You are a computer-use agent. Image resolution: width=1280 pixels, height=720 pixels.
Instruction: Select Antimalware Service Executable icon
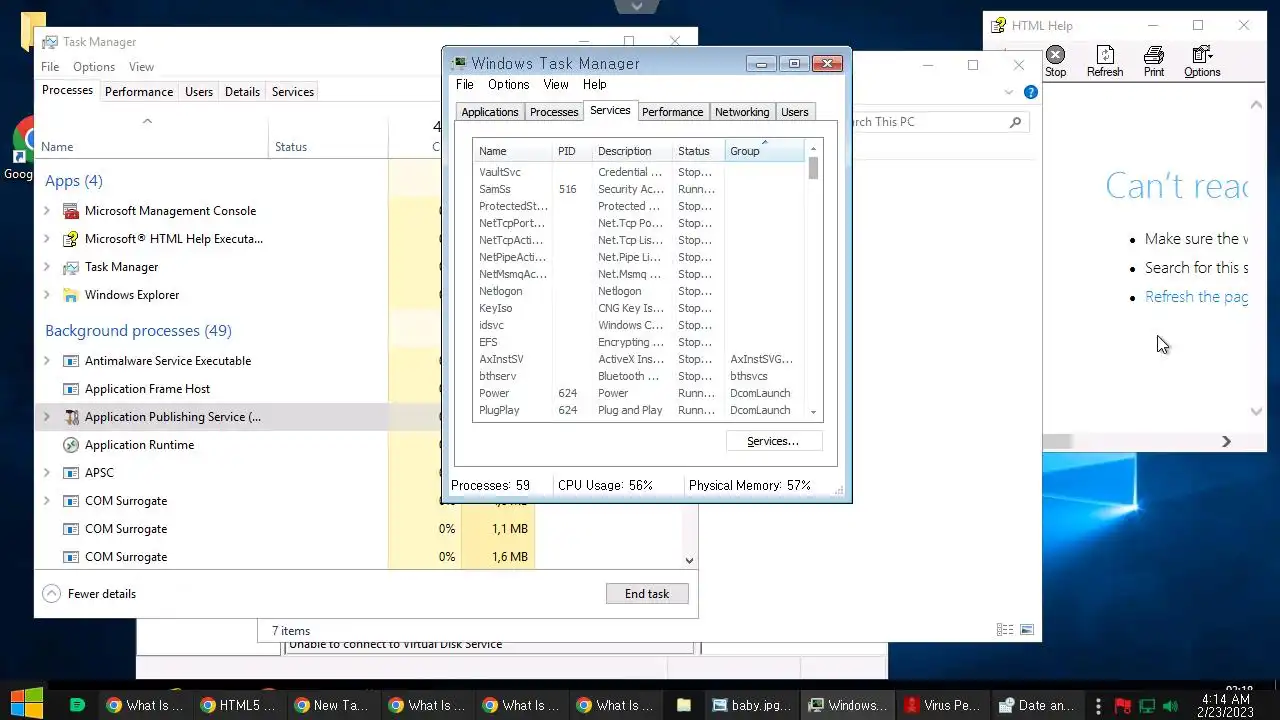(71, 361)
